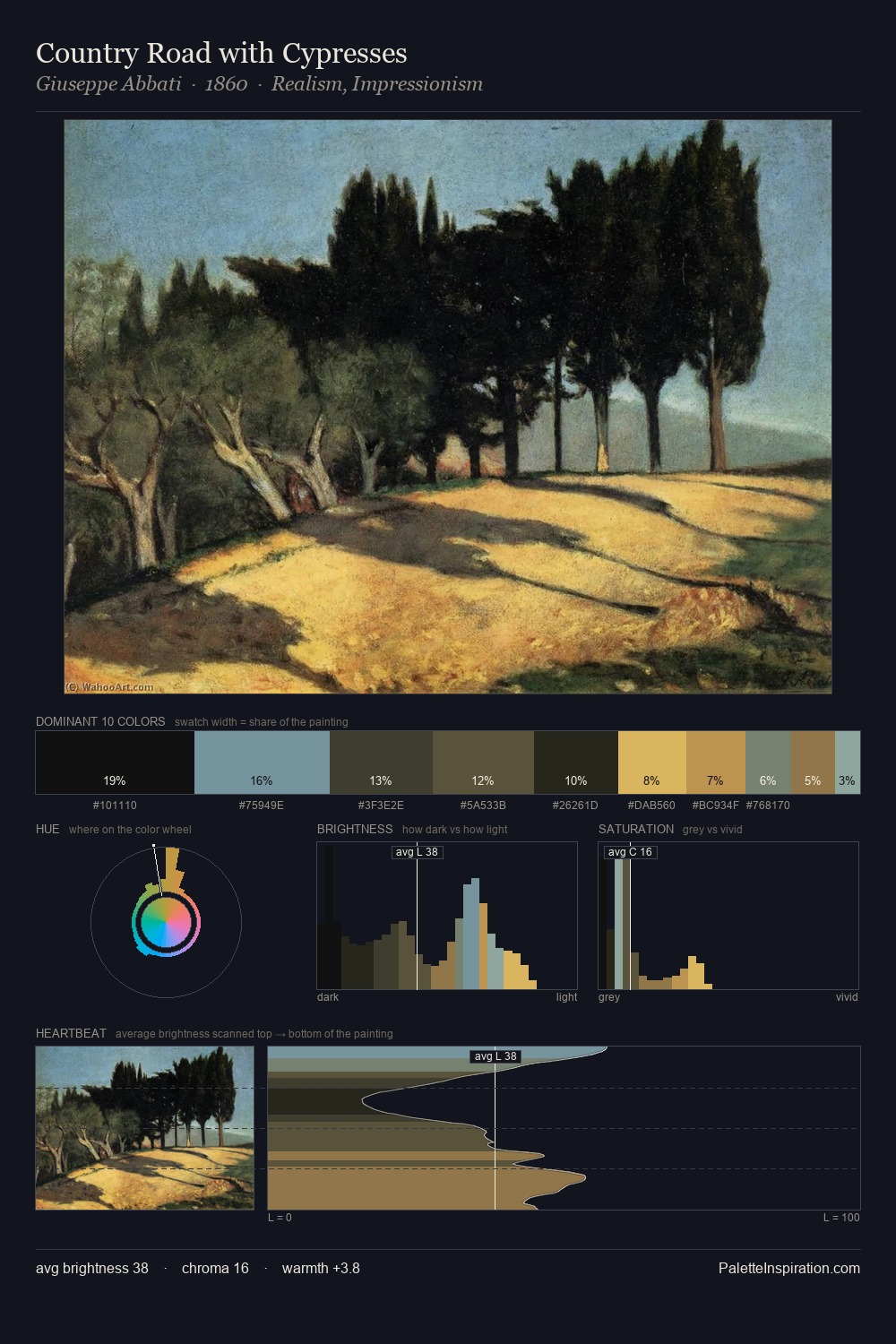Click the 'vivid' saturation axis label
This screenshot has width=896, height=1344.
point(847,997)
